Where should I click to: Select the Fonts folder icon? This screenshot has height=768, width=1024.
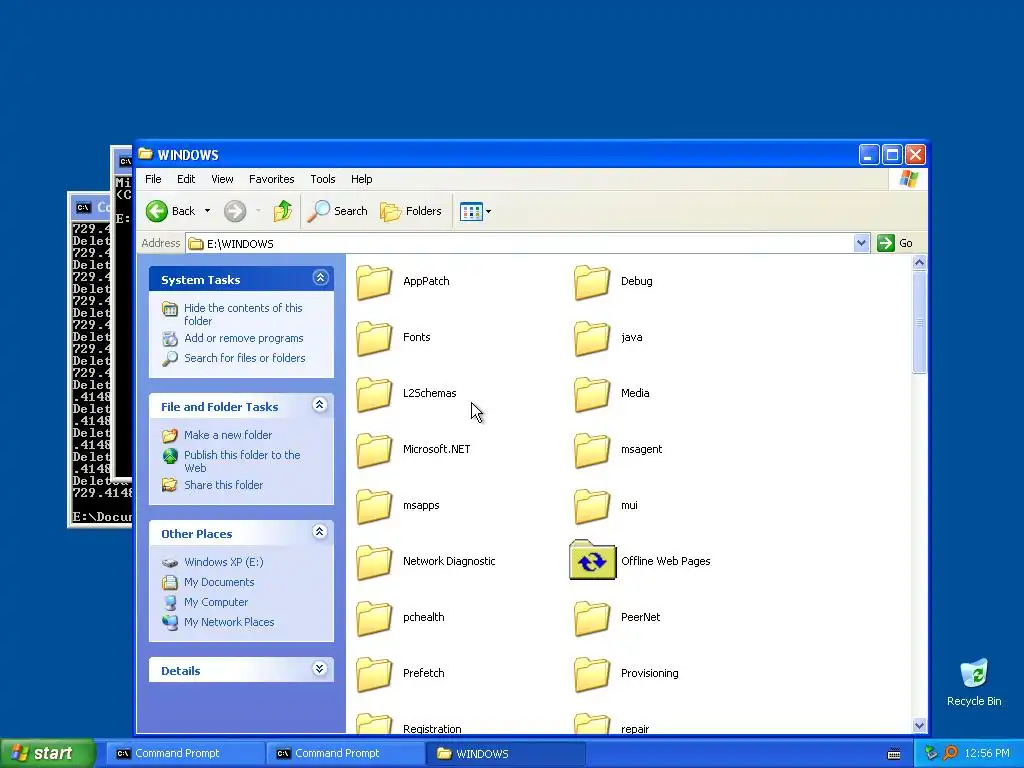[374, 338]
